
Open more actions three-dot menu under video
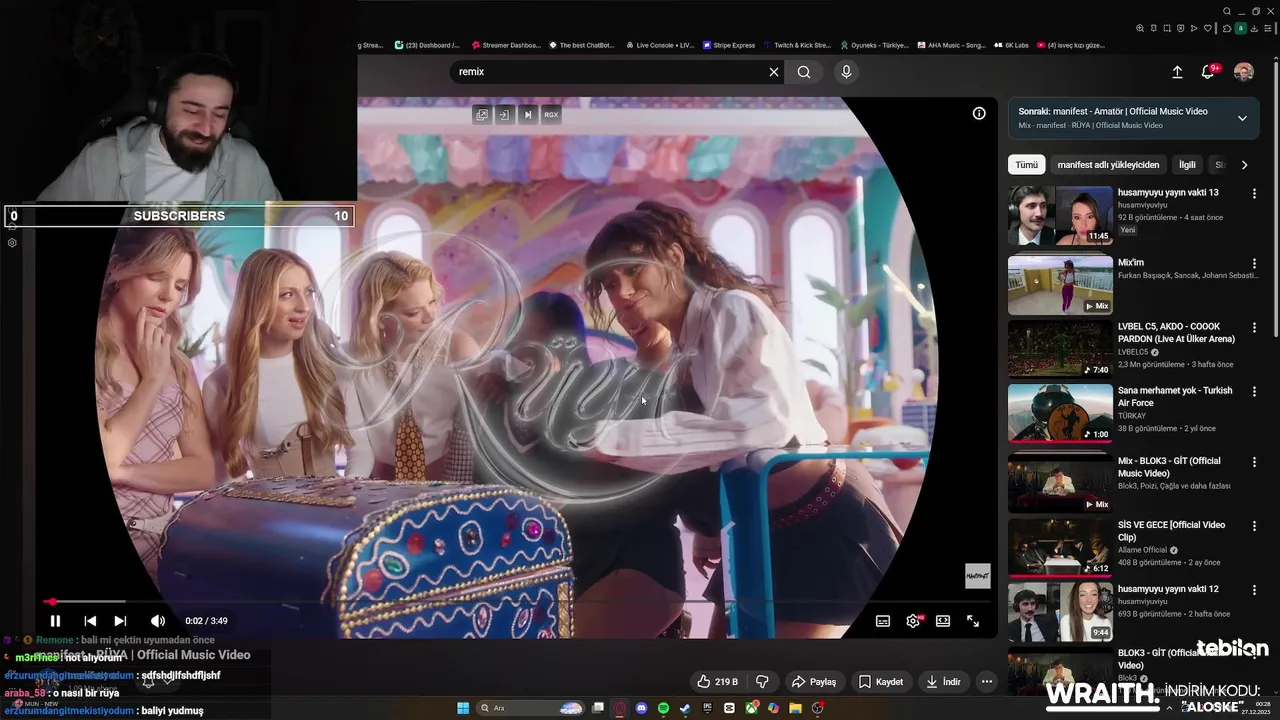click(986, 682)
